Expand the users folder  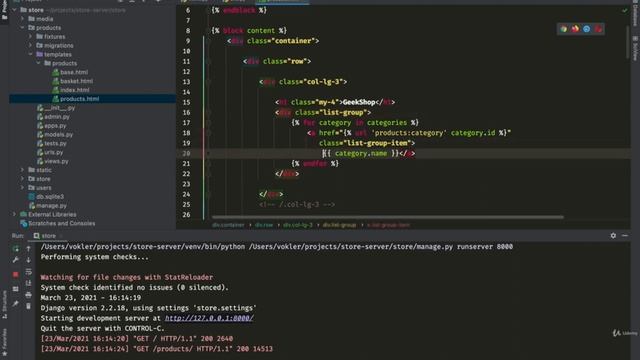(x=22, y=188)
